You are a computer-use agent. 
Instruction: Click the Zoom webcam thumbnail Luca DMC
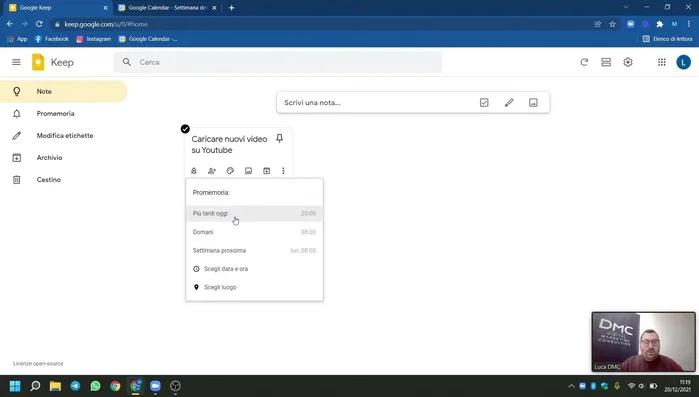643,342
